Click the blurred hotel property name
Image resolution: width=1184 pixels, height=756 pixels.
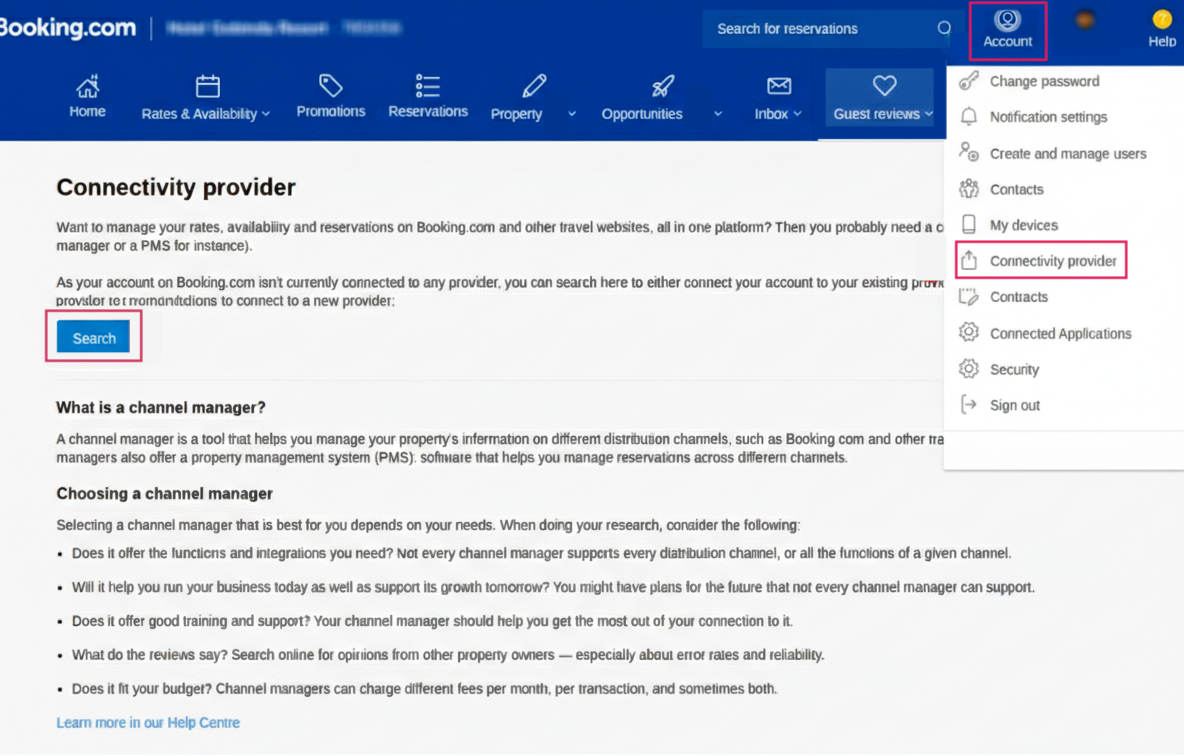(283, 28)
